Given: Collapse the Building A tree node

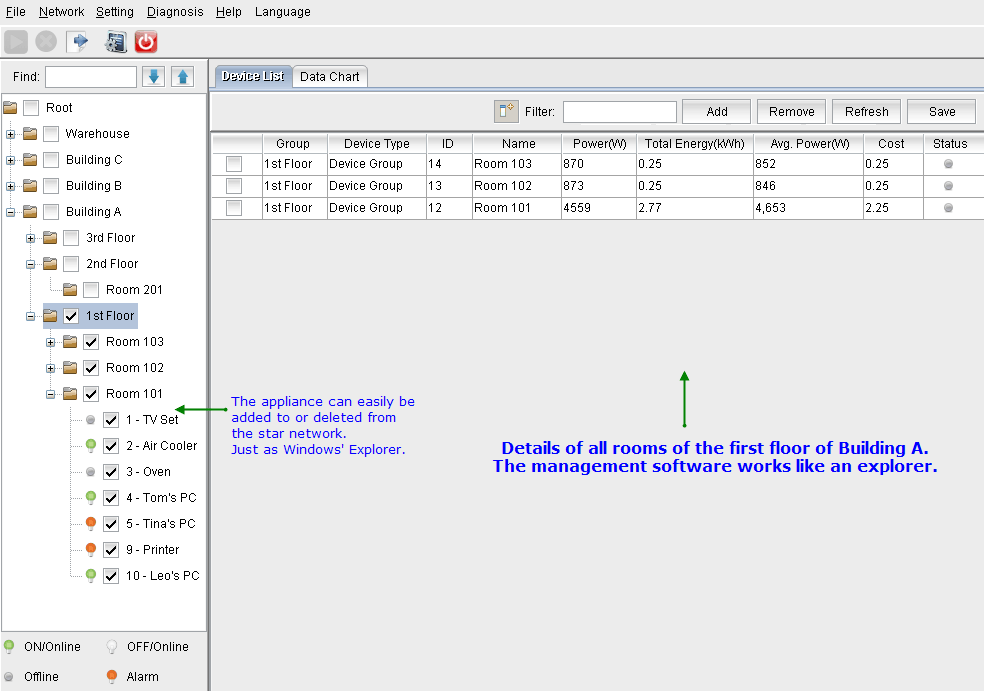Looking at the screenshot, I should (10, 212).
